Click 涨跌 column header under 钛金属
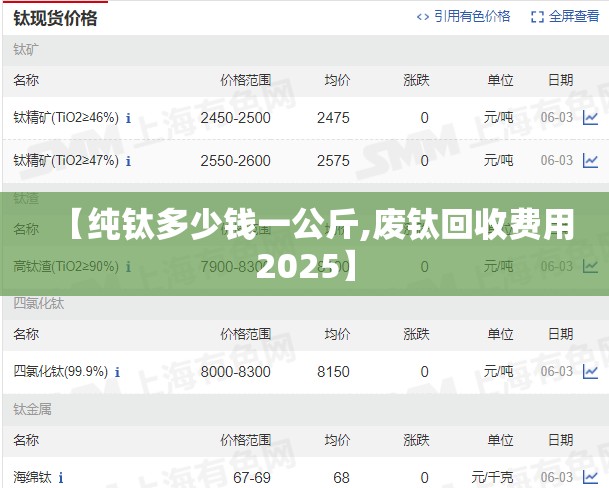This screenshot has width=609, height=488. click(x=416, y=440)
